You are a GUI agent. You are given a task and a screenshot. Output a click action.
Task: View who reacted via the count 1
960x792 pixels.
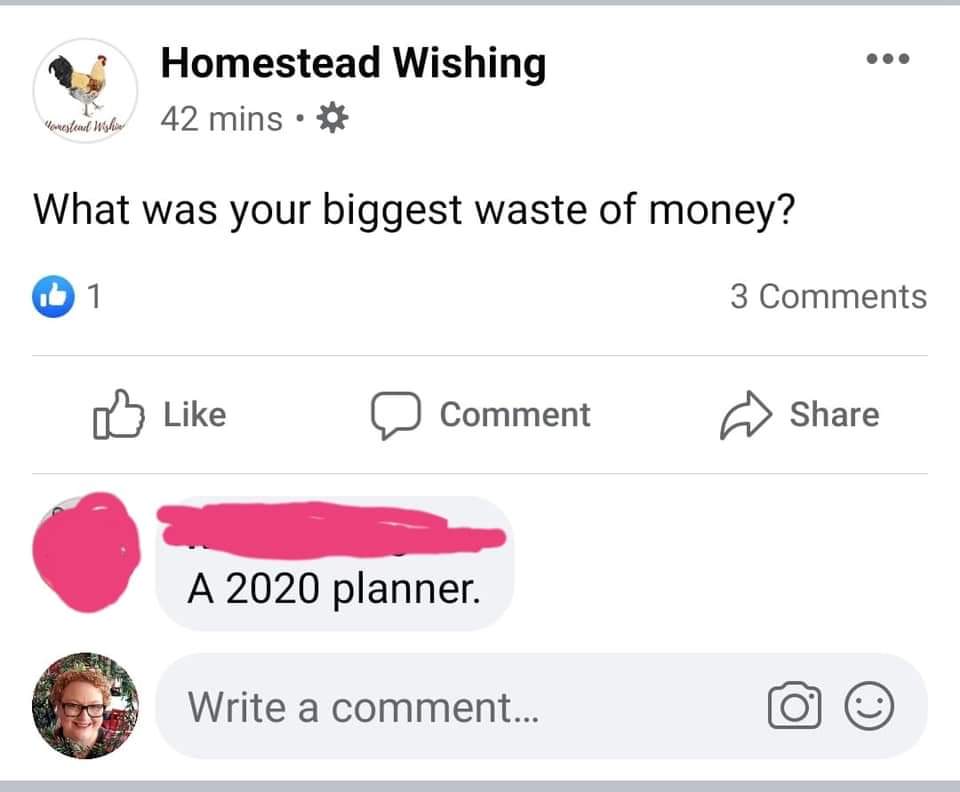pyautogui.click(x=93, y=296)
